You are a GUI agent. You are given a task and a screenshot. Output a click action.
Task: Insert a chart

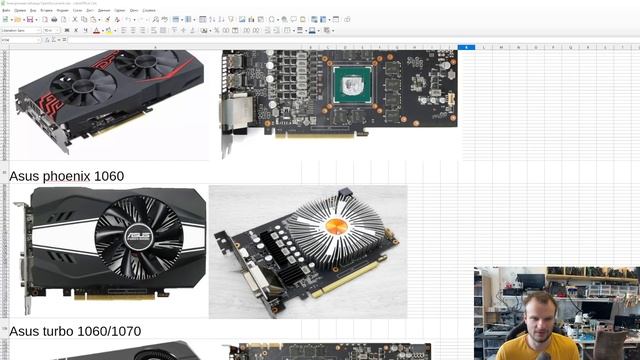pos(251,20)
